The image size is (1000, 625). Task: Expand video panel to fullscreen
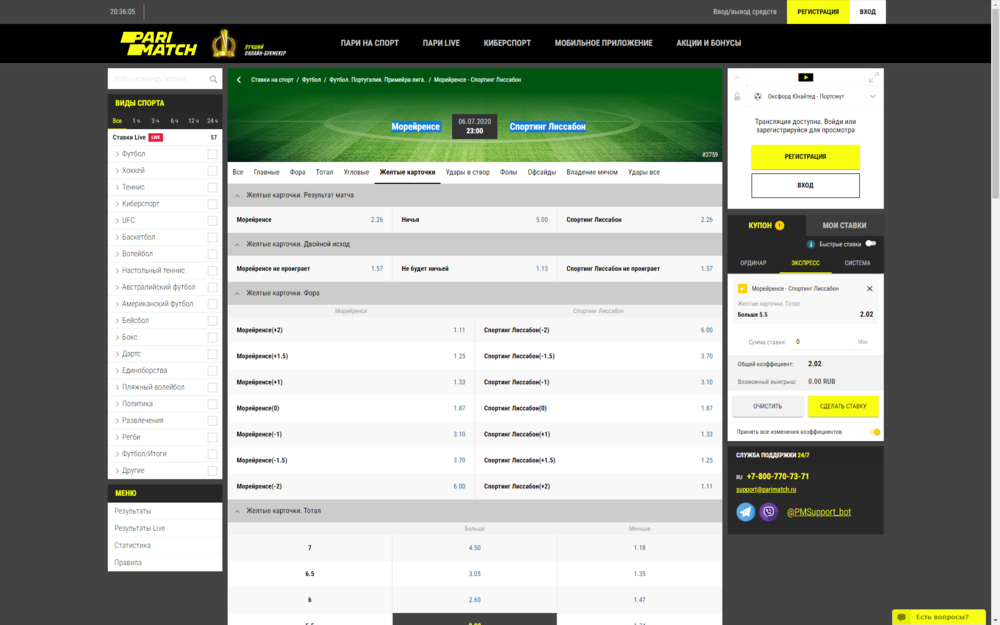point(874,78)
